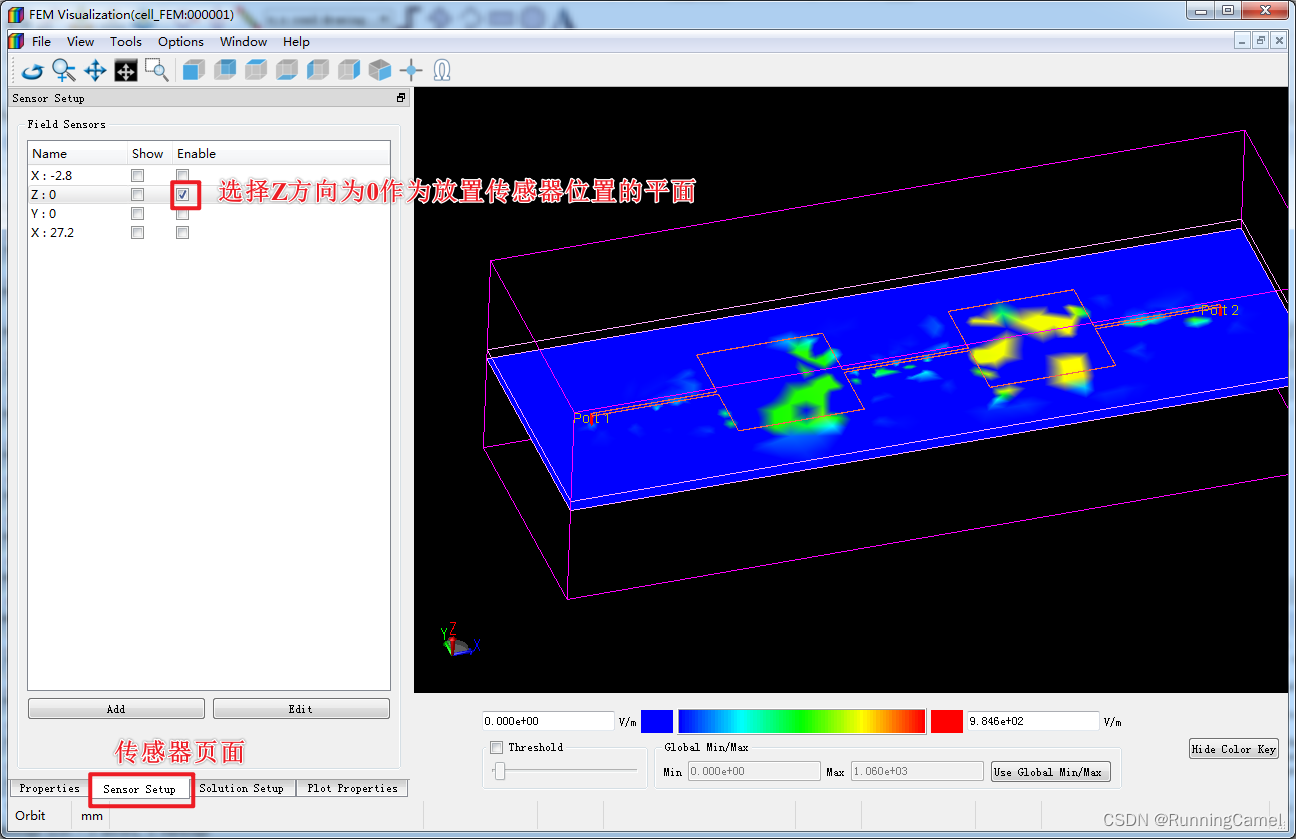
Task: Click the Name column header
Action: (x=78, y=153)
